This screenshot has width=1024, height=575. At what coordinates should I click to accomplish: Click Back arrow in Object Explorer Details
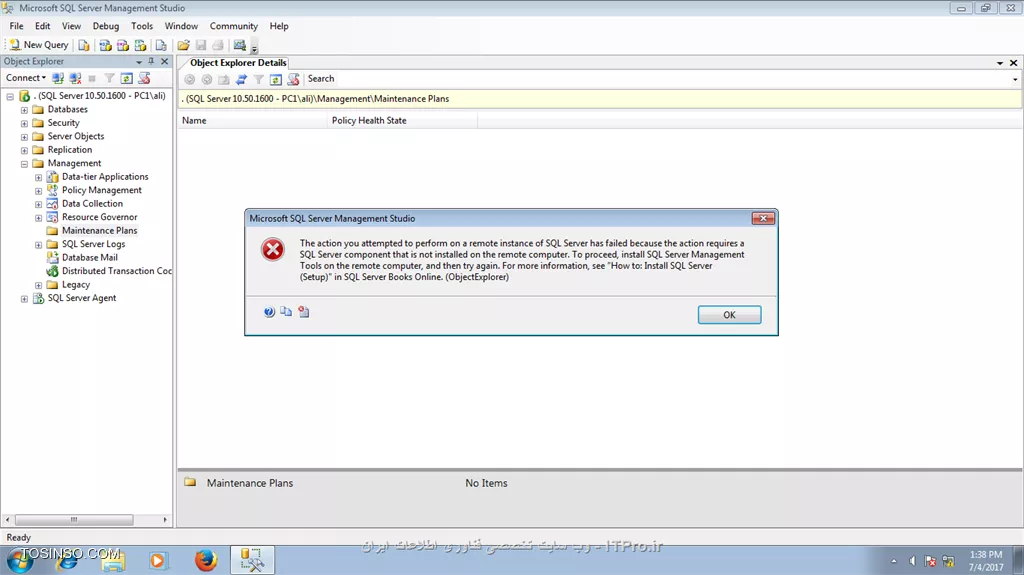pyautogui.click(x=189, y=79)
